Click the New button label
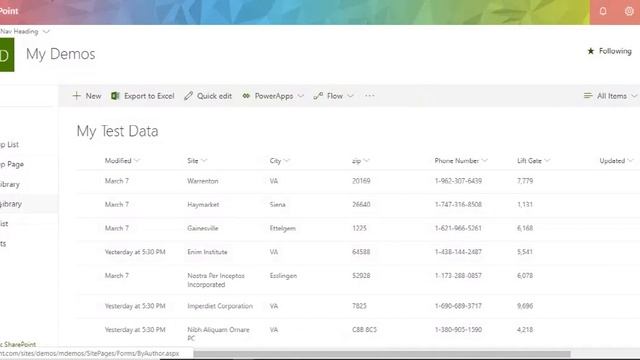Image resolution: width=640 pixels, height=360 pixels. click(93, 96)
